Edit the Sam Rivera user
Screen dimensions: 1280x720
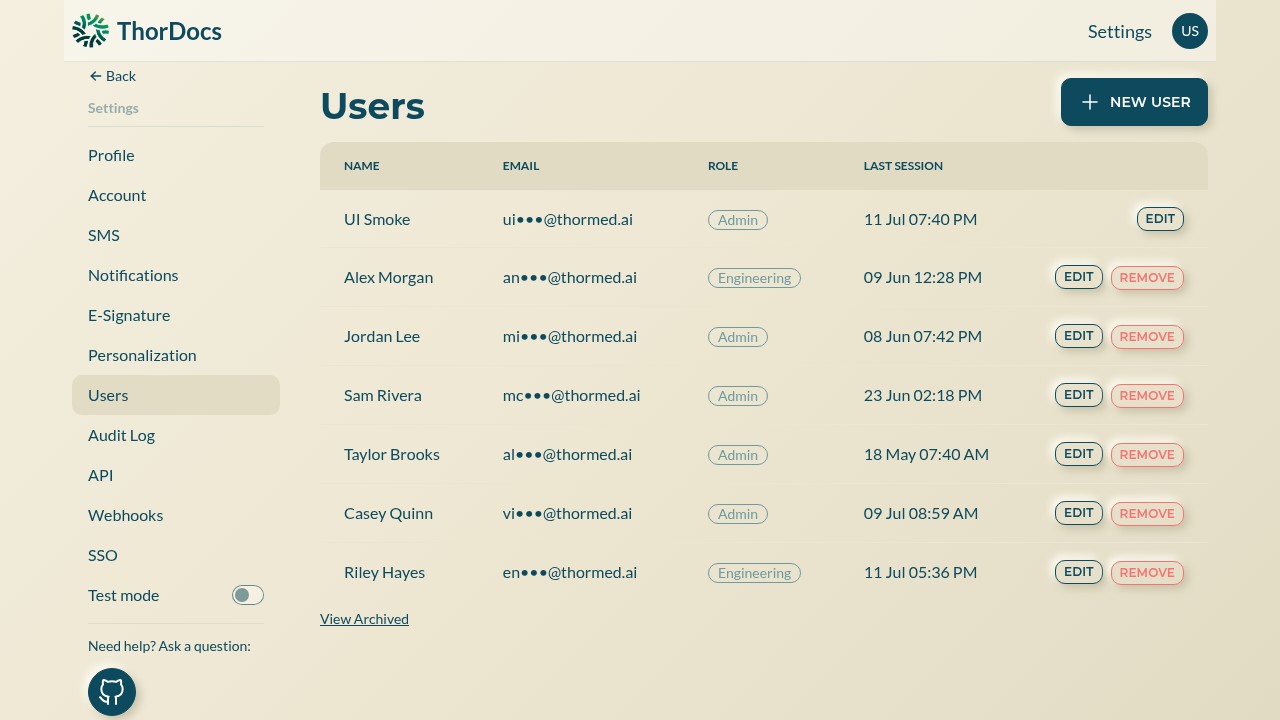(1079, 395)
